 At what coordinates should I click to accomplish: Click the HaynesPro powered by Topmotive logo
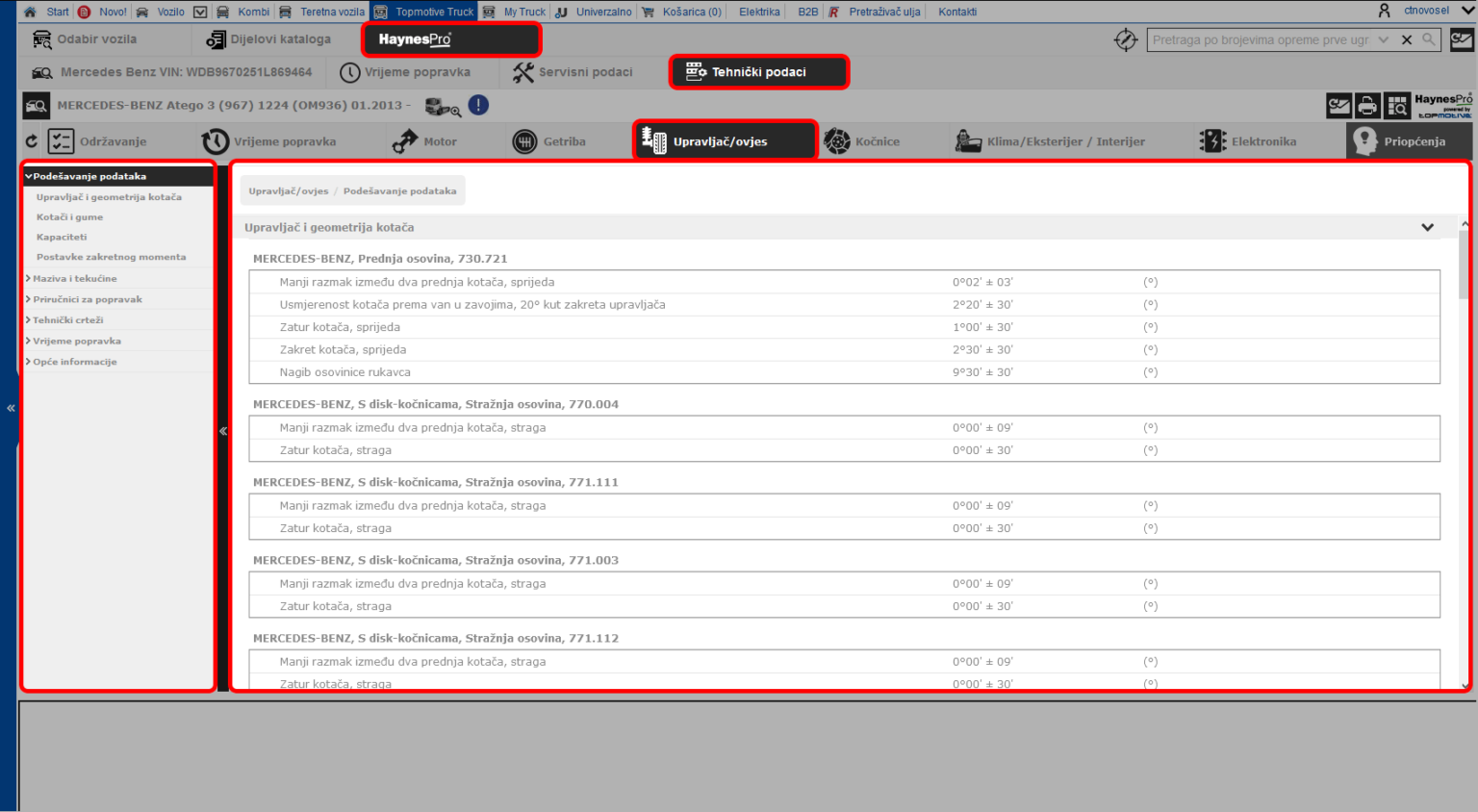[x=1443, y=106]
